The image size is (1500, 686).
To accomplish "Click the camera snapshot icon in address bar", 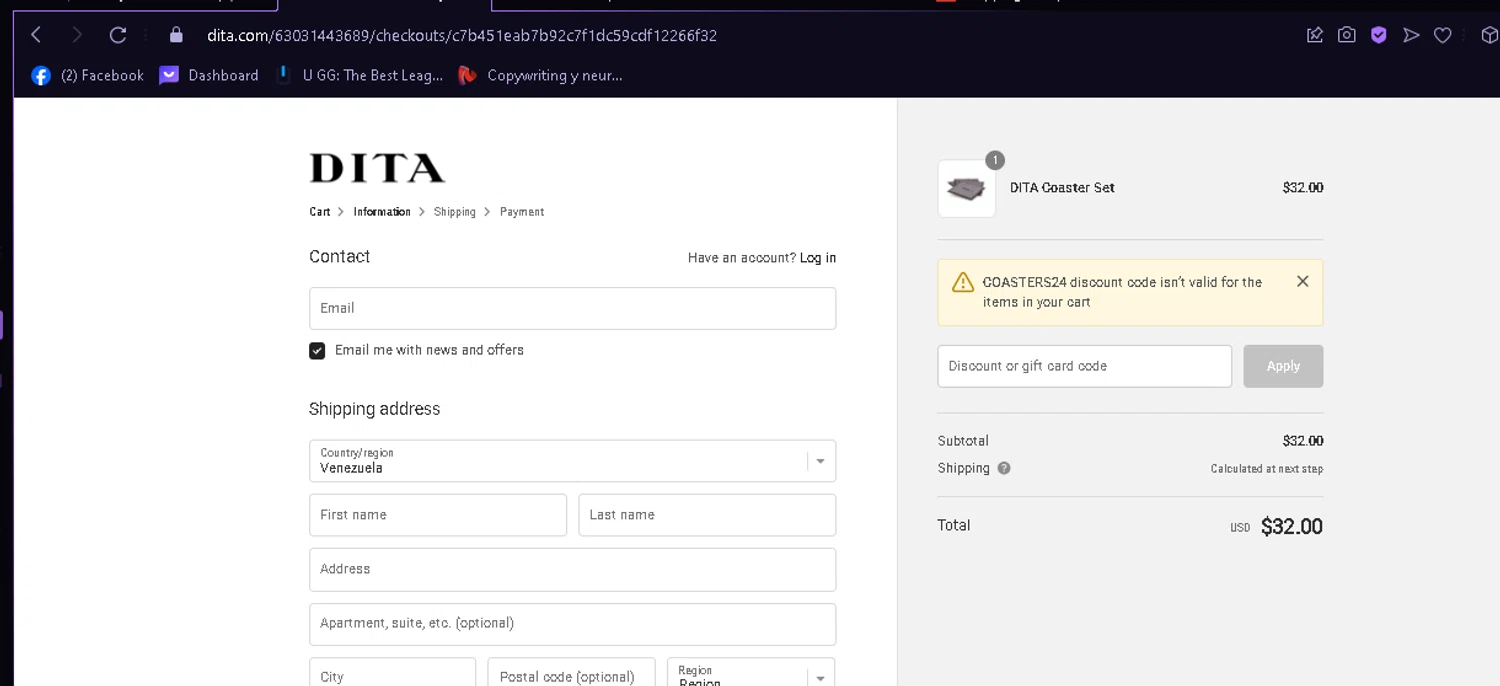I will tap(1347, 35).
